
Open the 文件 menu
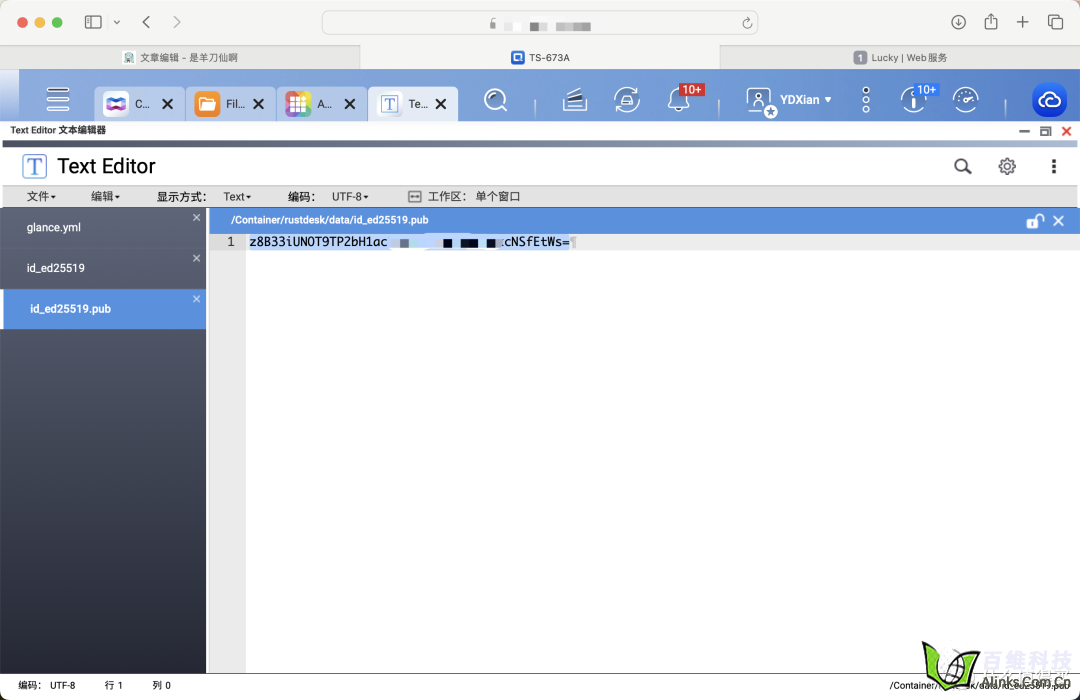[41, 197]
